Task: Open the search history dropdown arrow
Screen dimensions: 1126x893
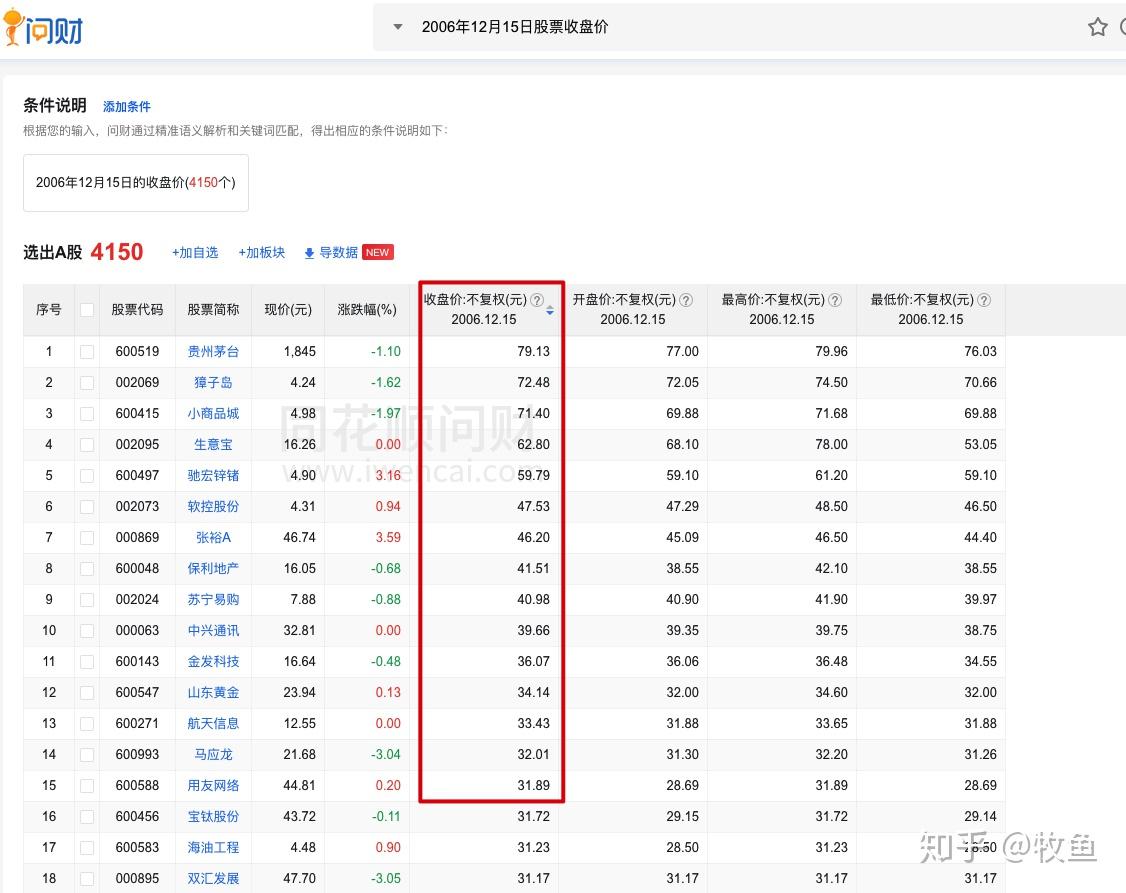Action: click(398, 27)
